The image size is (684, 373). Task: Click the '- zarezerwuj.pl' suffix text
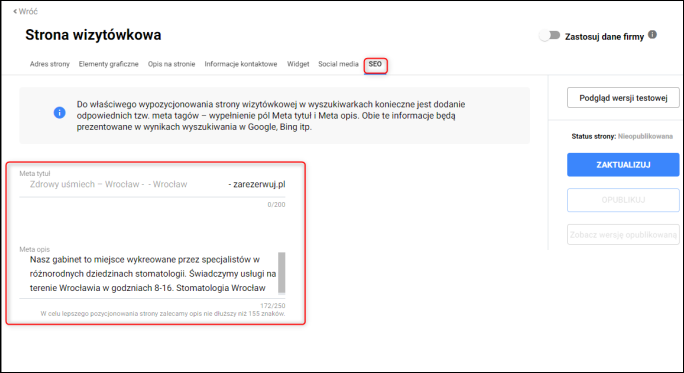pos(257,185)
